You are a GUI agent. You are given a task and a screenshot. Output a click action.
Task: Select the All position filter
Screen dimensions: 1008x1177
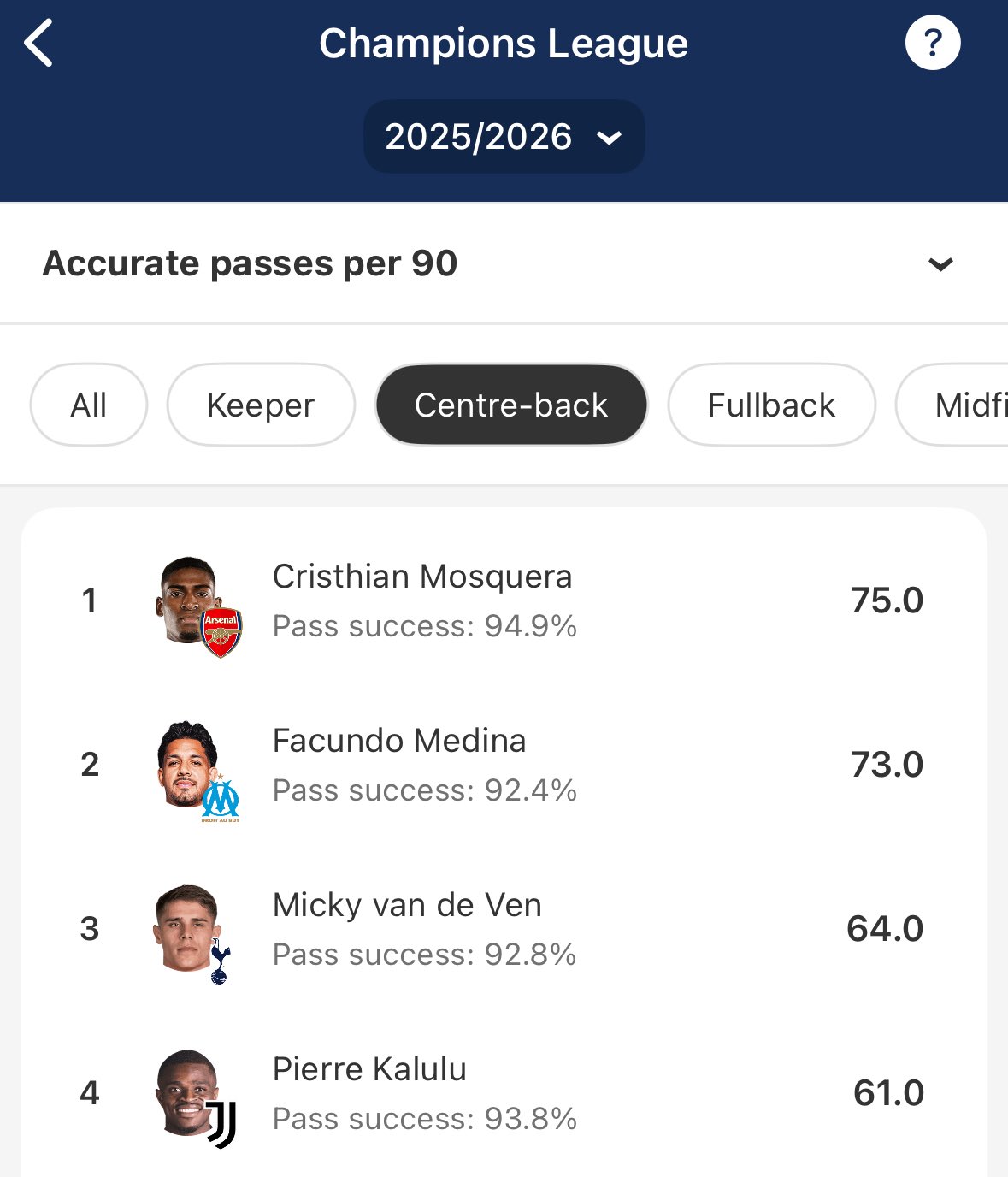pos(89,405)
